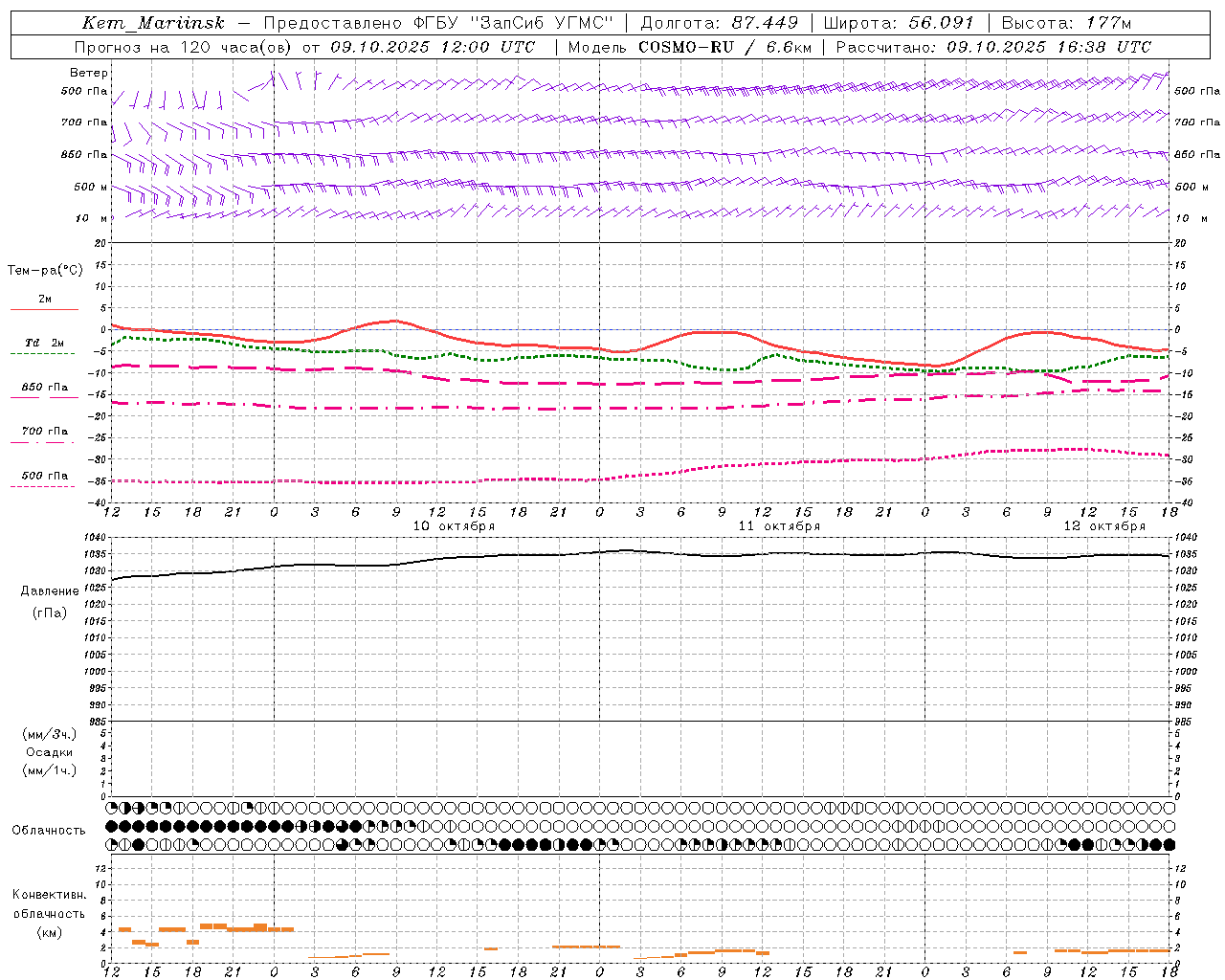Select the Осадки precipitation label
1225x980 pixels.
[50, 752]
